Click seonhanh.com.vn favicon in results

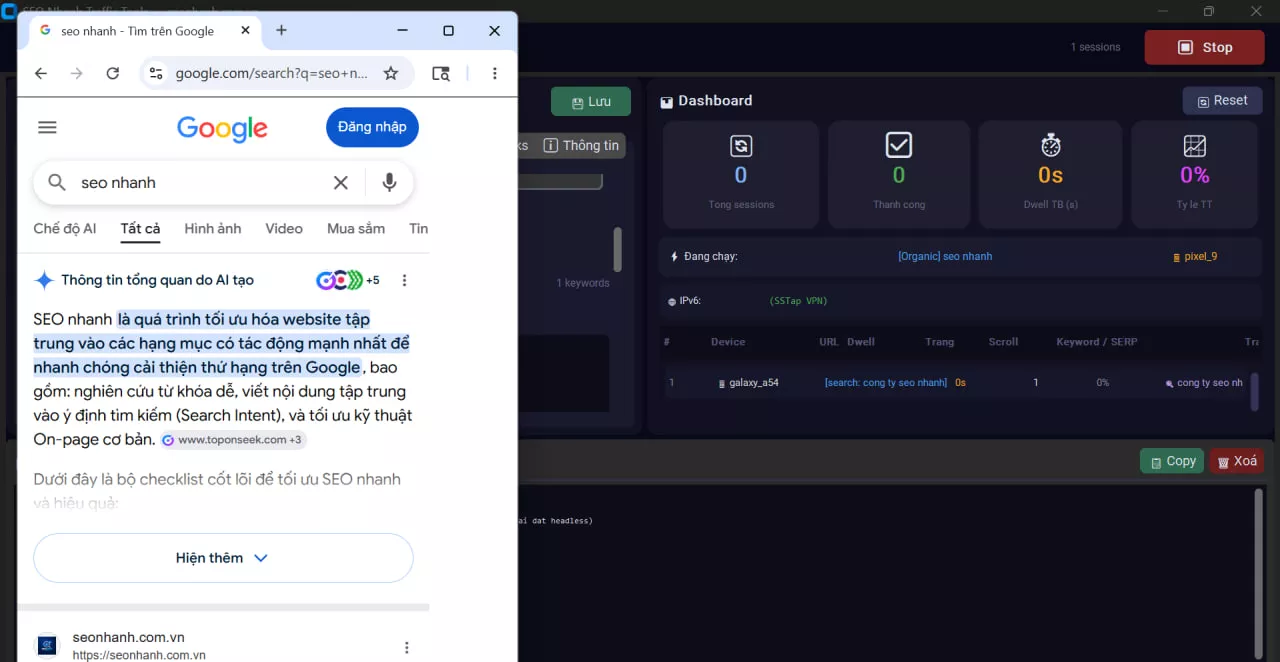coord(47,646)
